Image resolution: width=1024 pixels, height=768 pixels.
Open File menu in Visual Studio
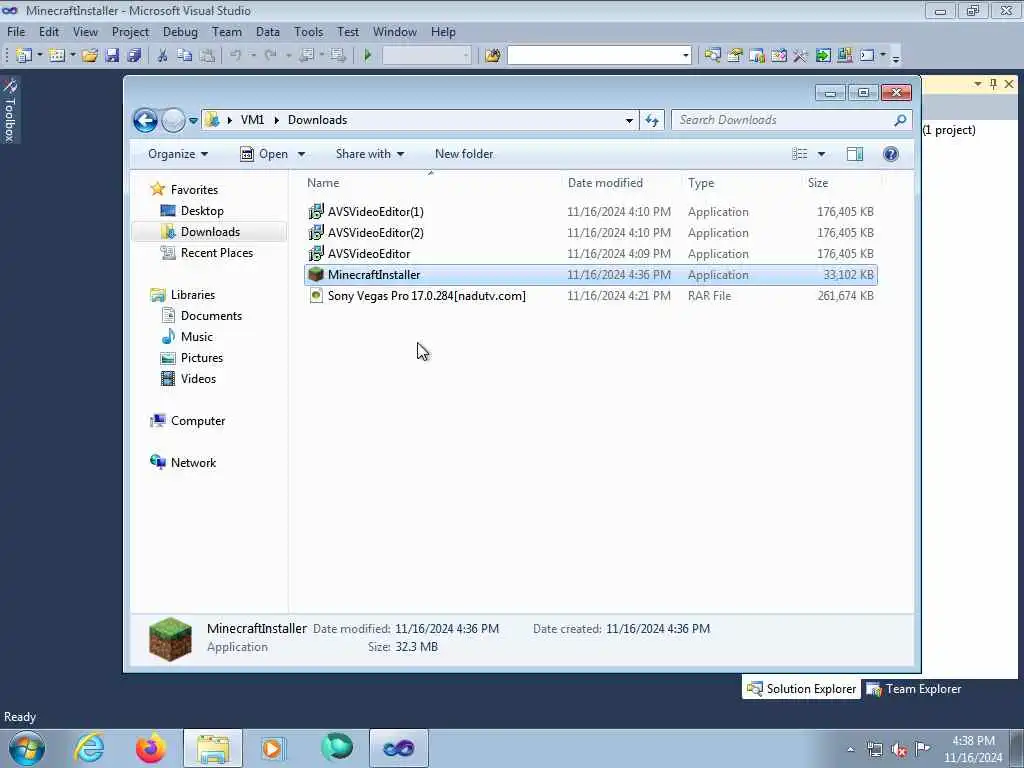pos(16,32)
